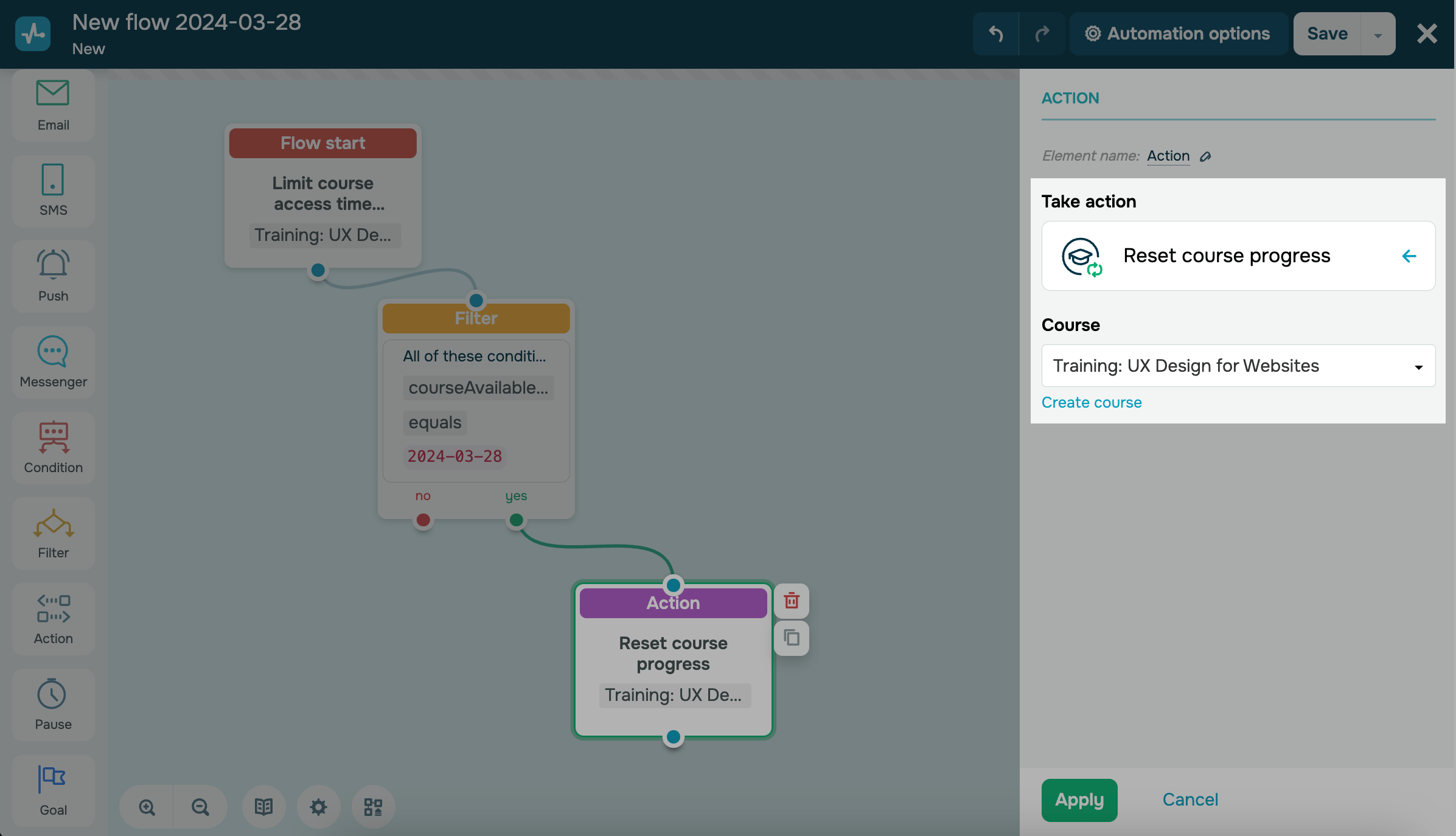The image size is (1456, 836).
Task: Select the Goal flag icon
Action: (x=53, y=779)
